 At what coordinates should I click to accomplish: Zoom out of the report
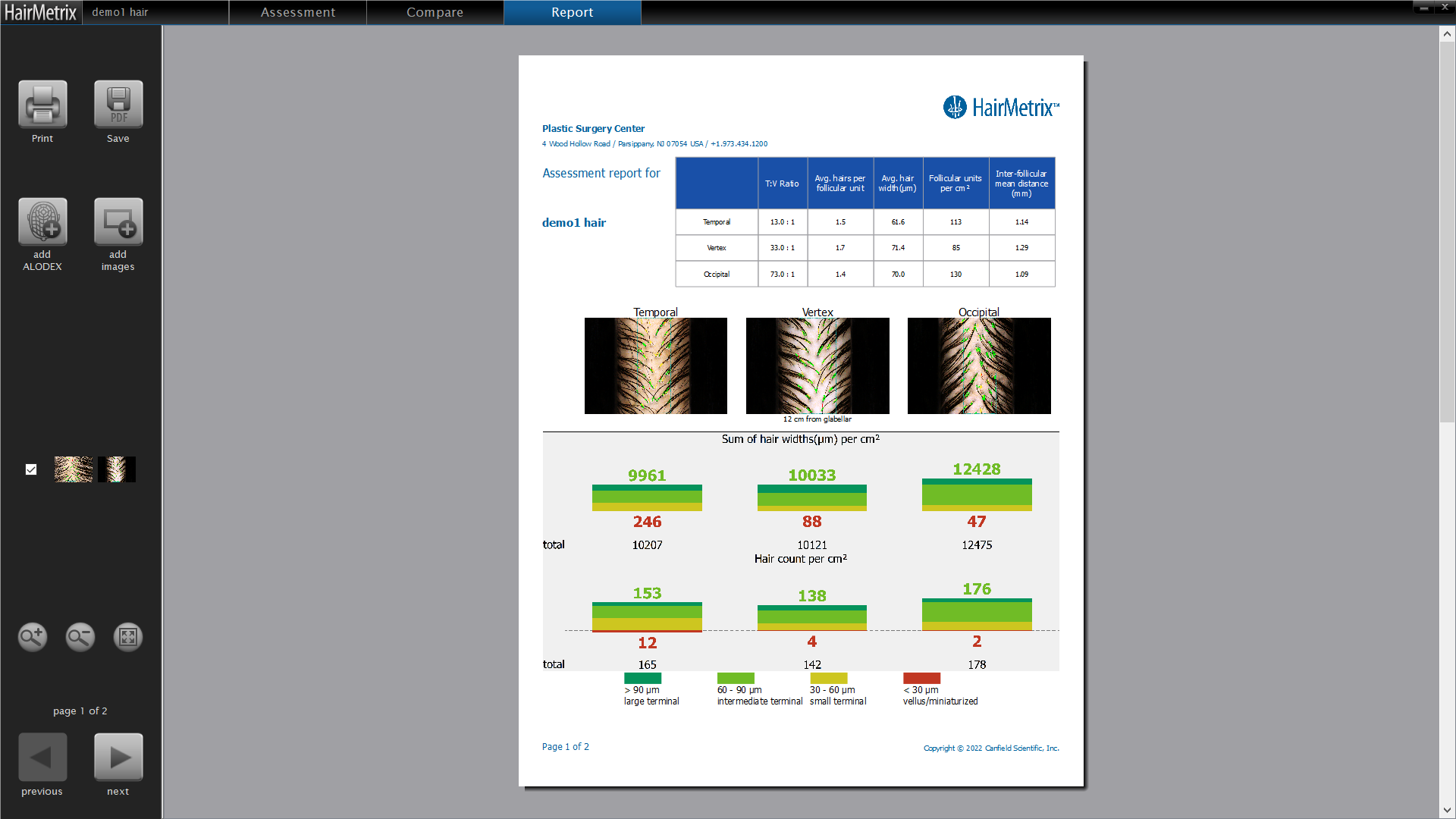point(80,637)
